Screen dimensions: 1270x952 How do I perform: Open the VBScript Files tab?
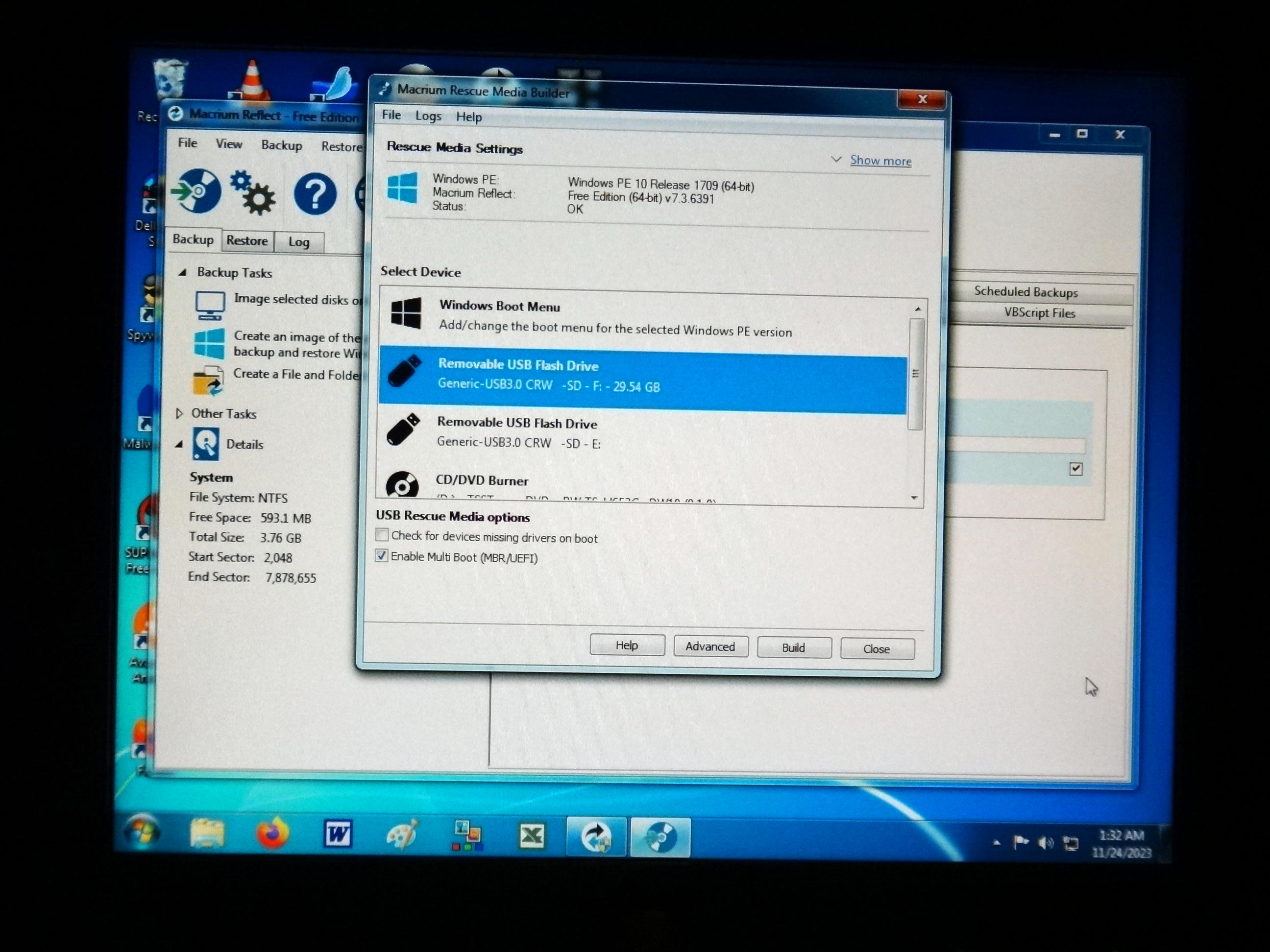[x=1039, y=313]
